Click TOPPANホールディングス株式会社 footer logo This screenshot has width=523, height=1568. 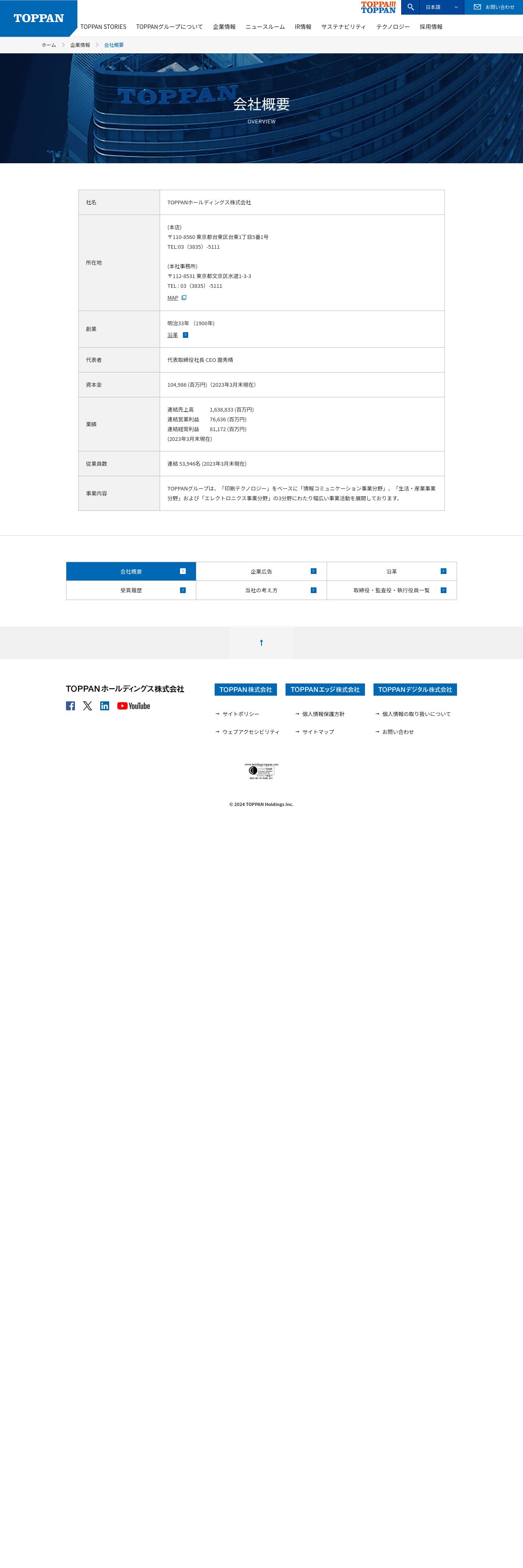[x=125, y=688]
